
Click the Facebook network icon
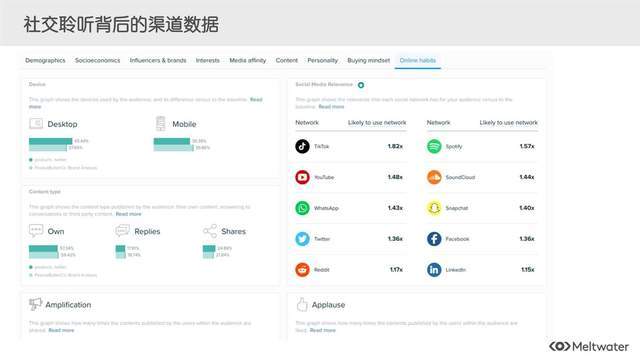click(434, 239)
